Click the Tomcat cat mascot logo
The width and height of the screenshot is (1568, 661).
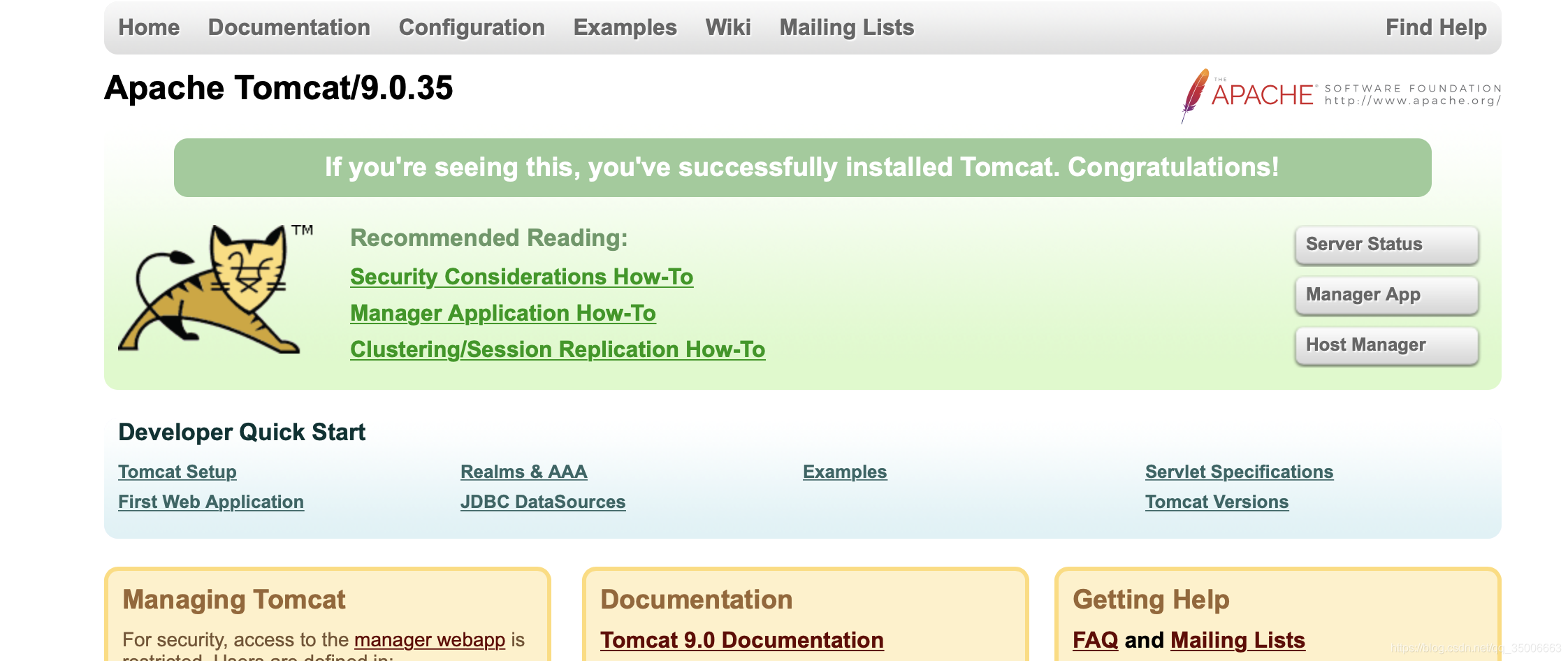pos(215,289)
